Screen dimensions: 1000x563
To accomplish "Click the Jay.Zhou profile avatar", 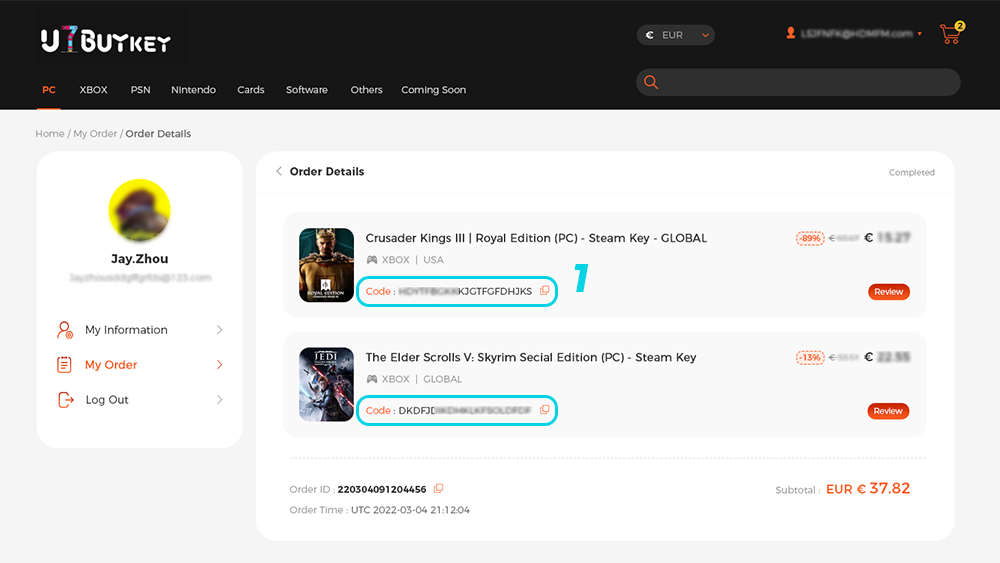I will 140,210.
